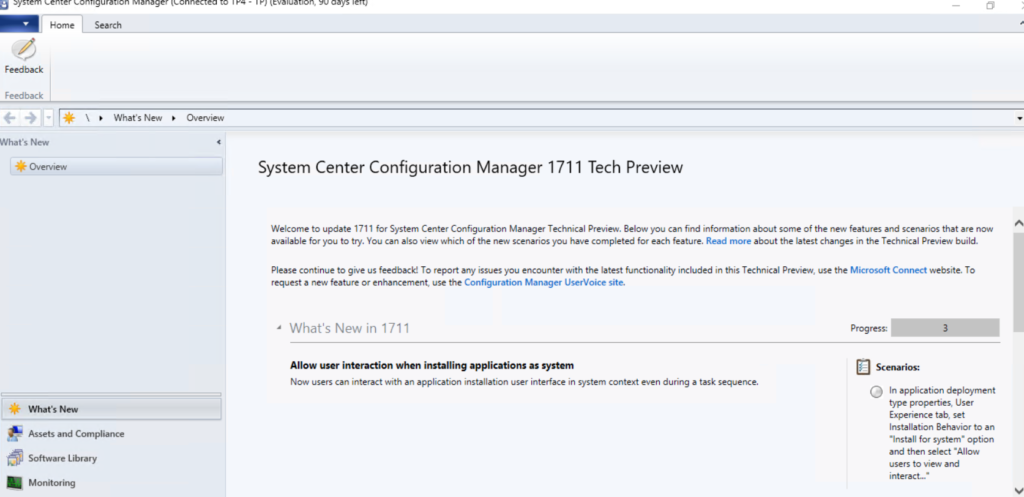The height and width of the screenshot is (497, 1024).
Task: Expand the arrow after What's New breadcrumb
Action: [174, 118]
